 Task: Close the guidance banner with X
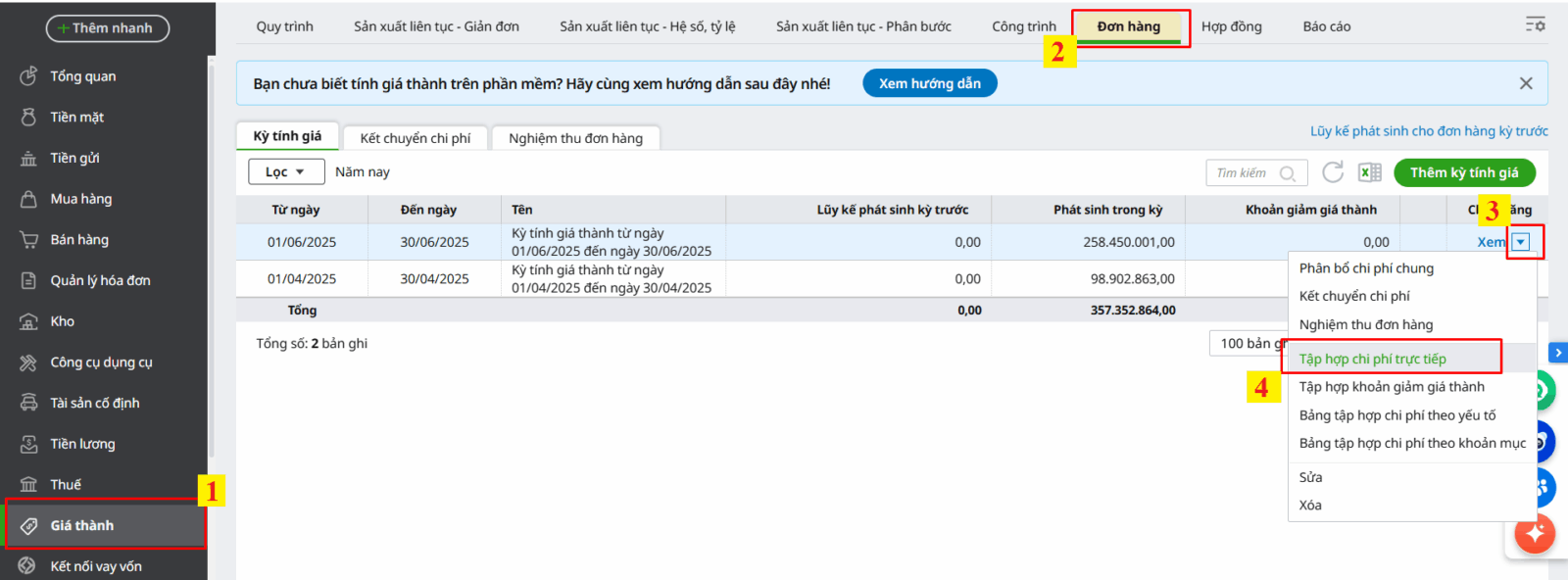click(1526, 83)
